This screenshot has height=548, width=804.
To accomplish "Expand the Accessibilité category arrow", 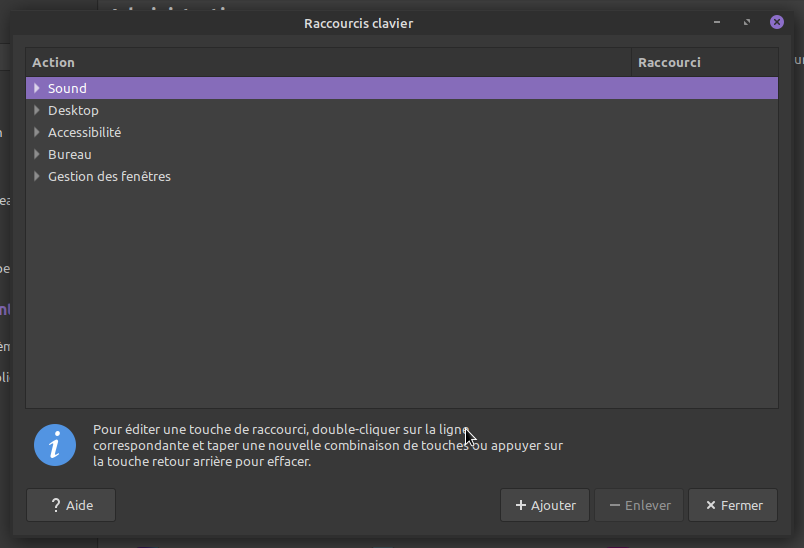I will pos(37,132).
